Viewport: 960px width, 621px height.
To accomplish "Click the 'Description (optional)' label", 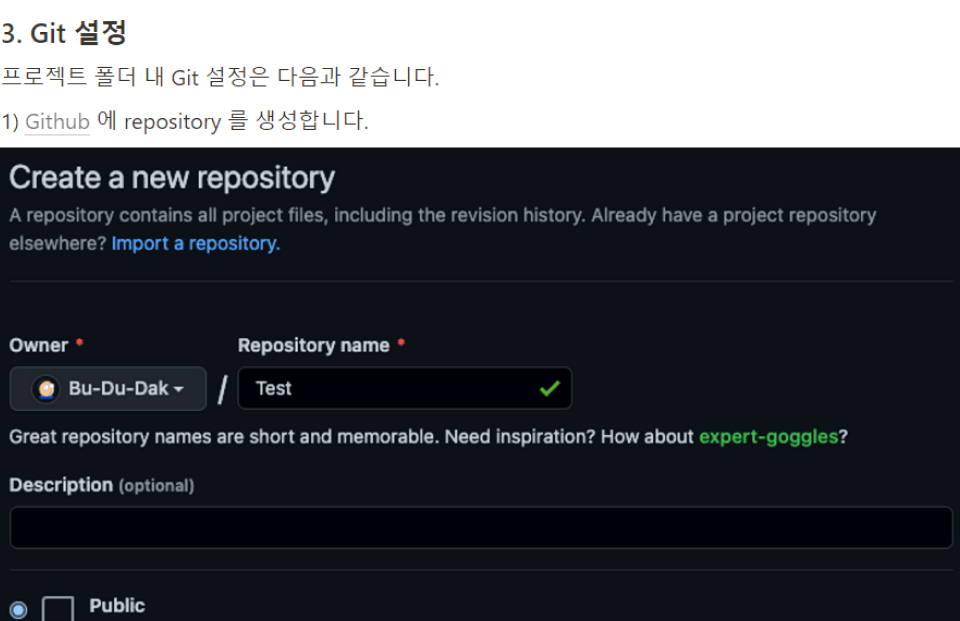I will pos(102,485).
